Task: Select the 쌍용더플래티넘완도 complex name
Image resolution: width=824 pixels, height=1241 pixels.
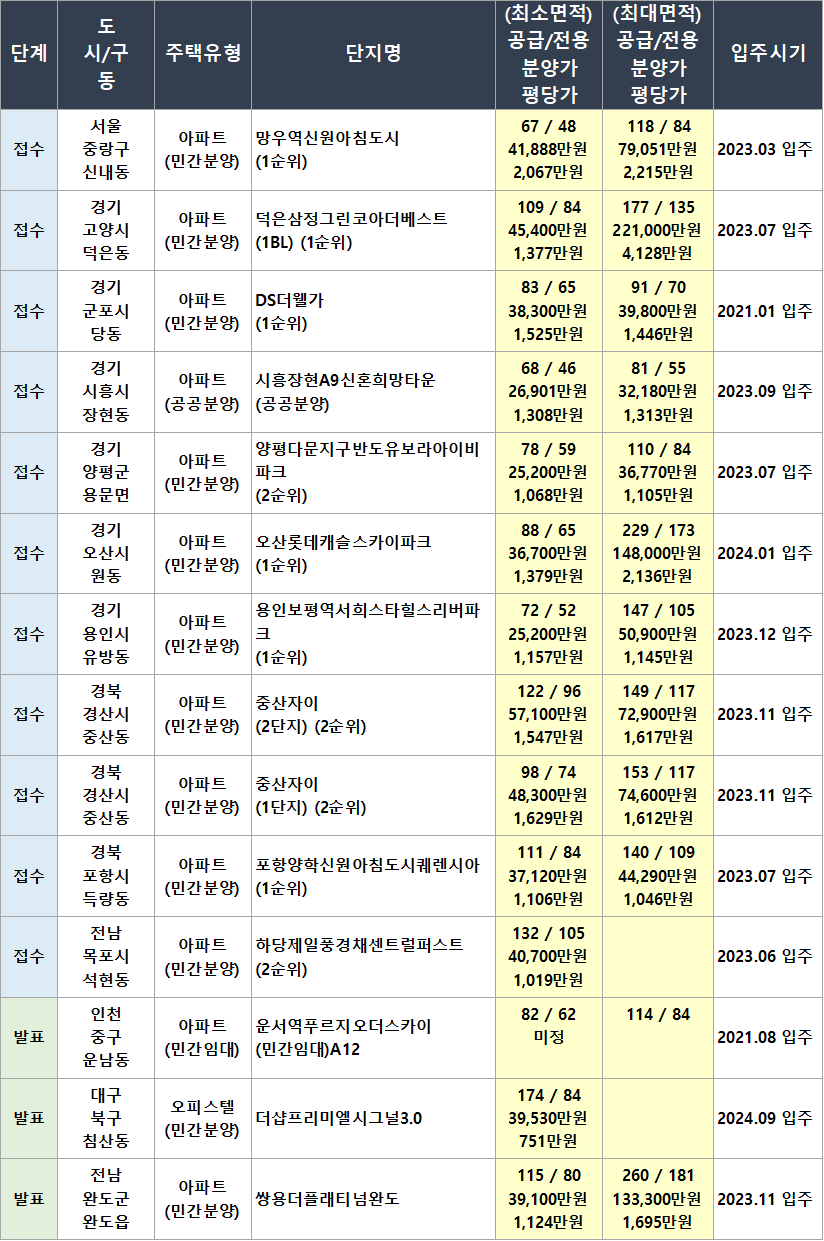Action: point(327,1199)
